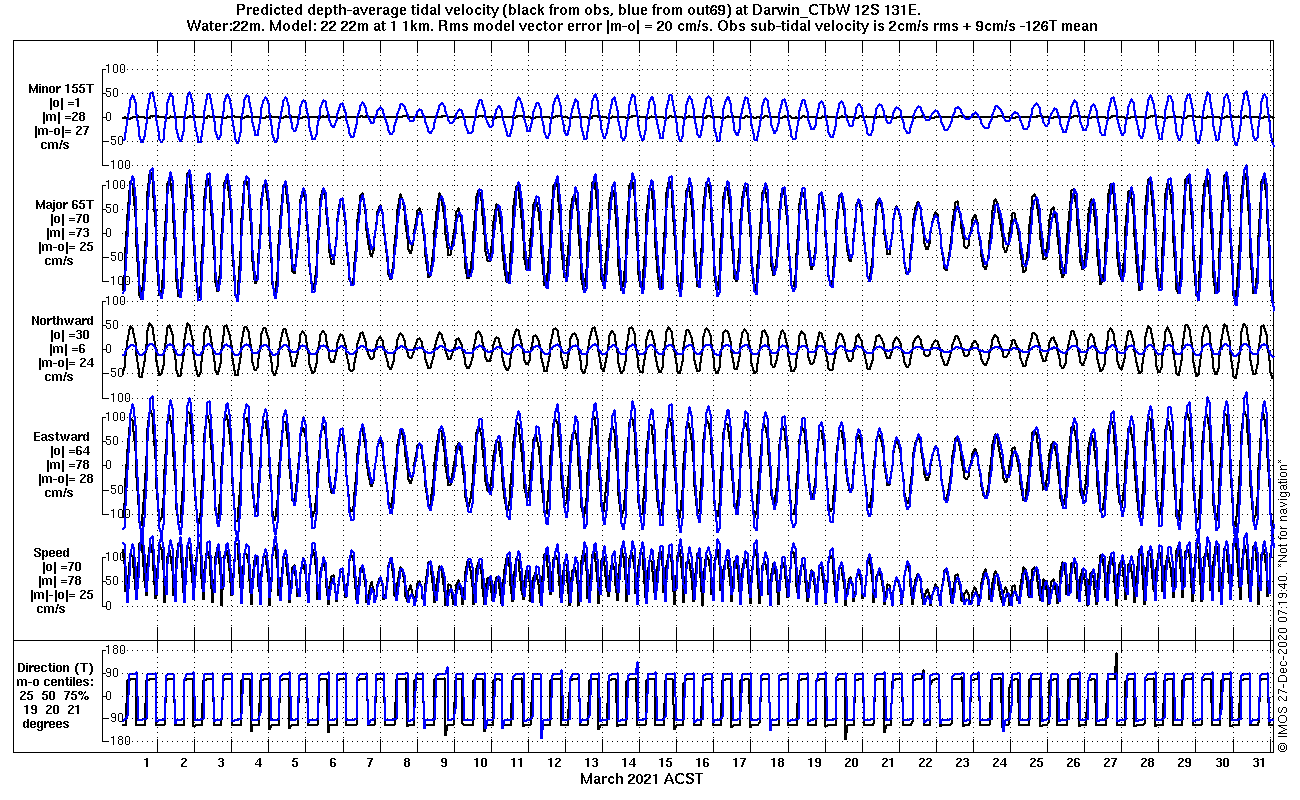Click day "8" on the date axis
This screenshot has width=1300, height=800.
coord(407,763)
